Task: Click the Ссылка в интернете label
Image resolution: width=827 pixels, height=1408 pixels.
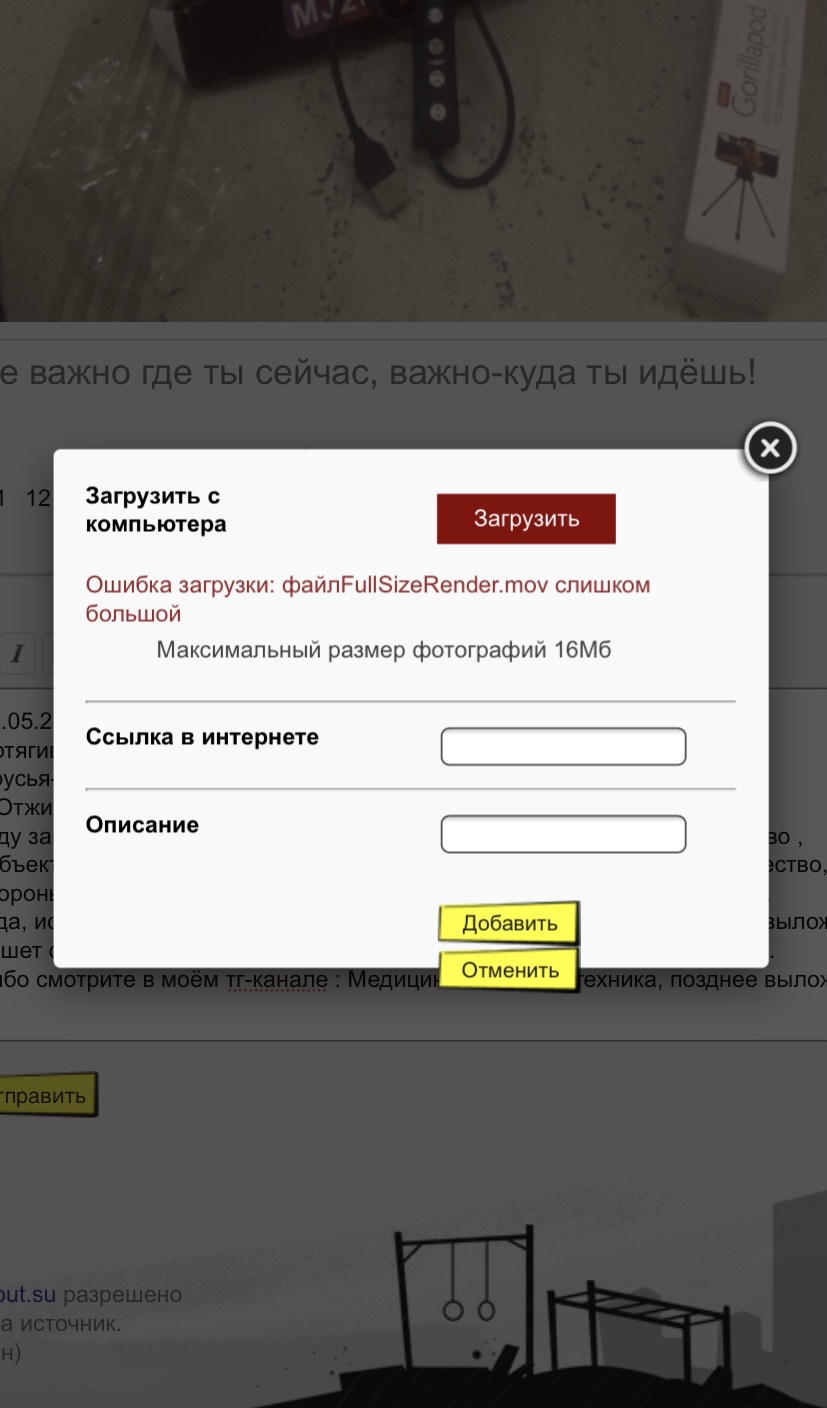Action: click(x=202, y=737)
